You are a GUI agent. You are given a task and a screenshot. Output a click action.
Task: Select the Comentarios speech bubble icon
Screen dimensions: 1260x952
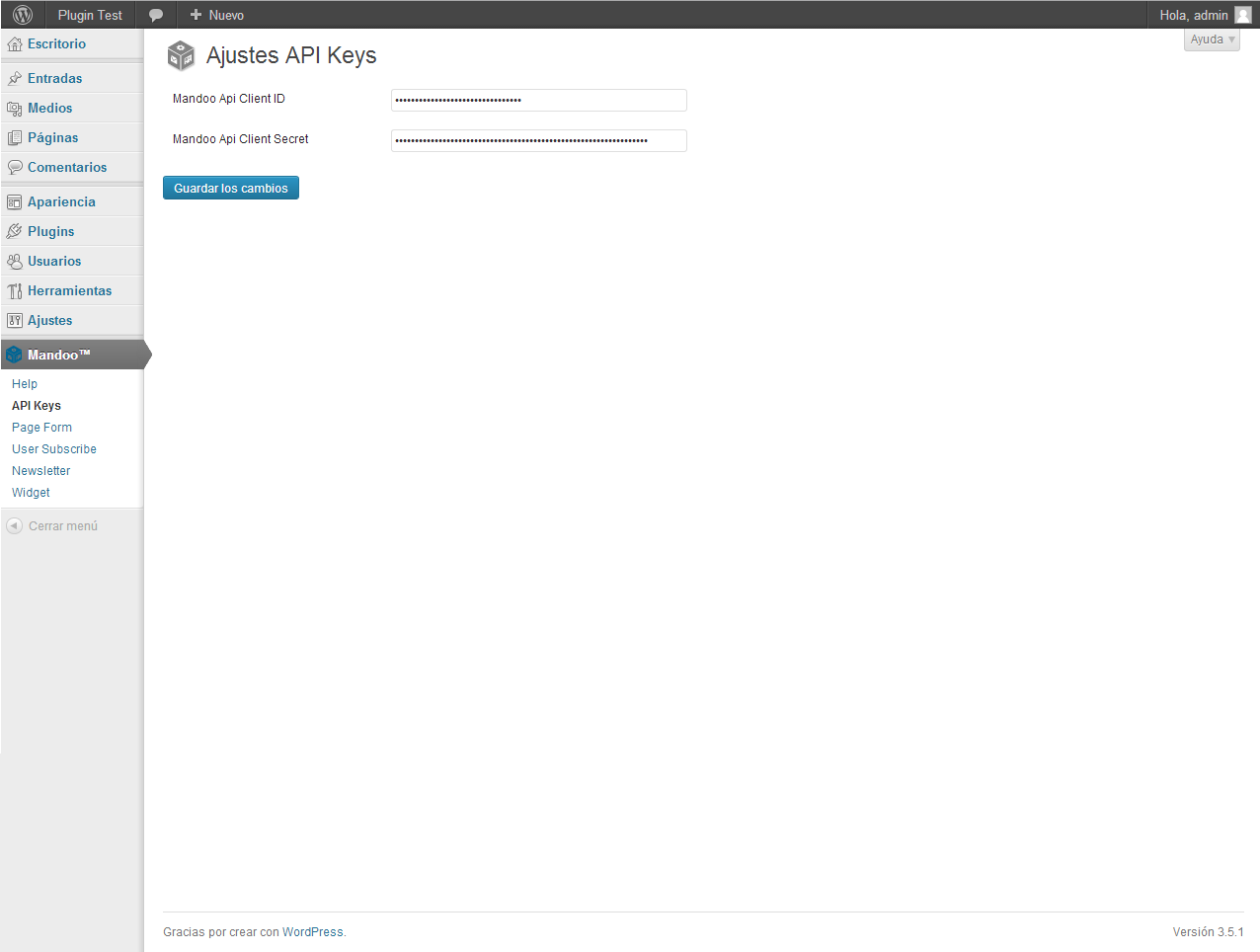click(14, 168)
